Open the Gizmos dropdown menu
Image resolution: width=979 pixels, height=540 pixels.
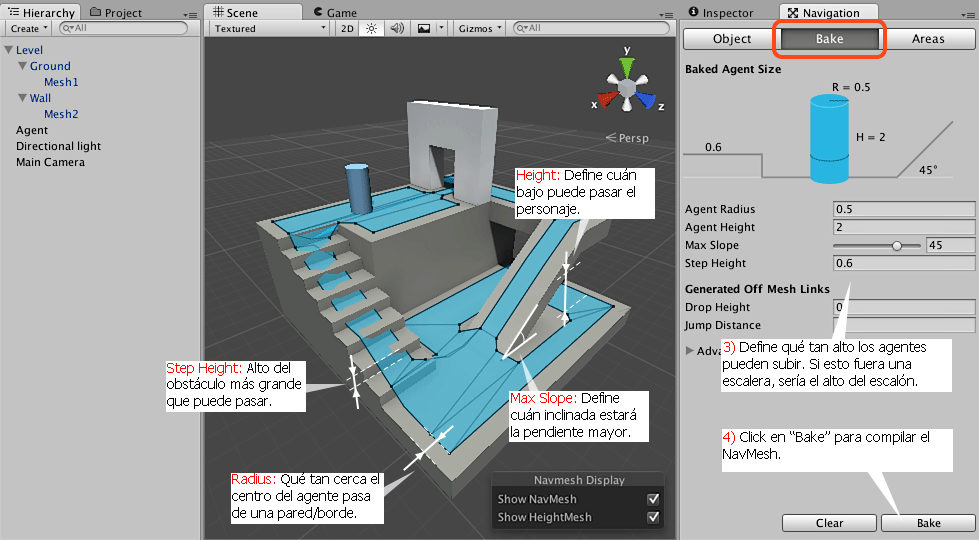[x=480, y=29]
